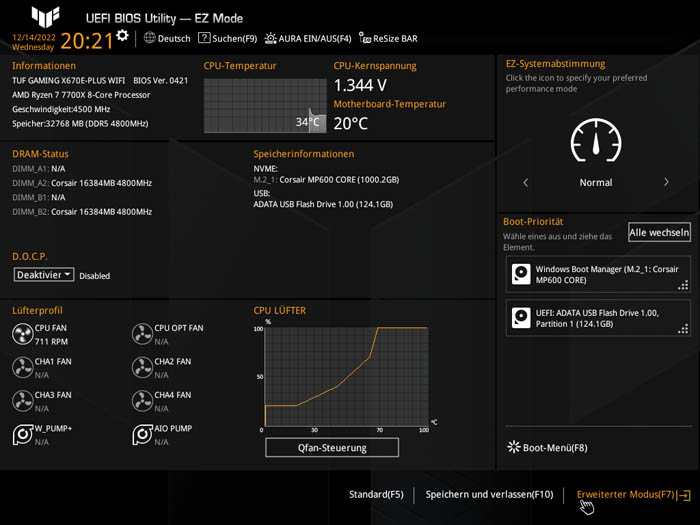The image size is (700, 525).
Task: Click the W_PUMP+ pump icon
Action: (22, 434)
